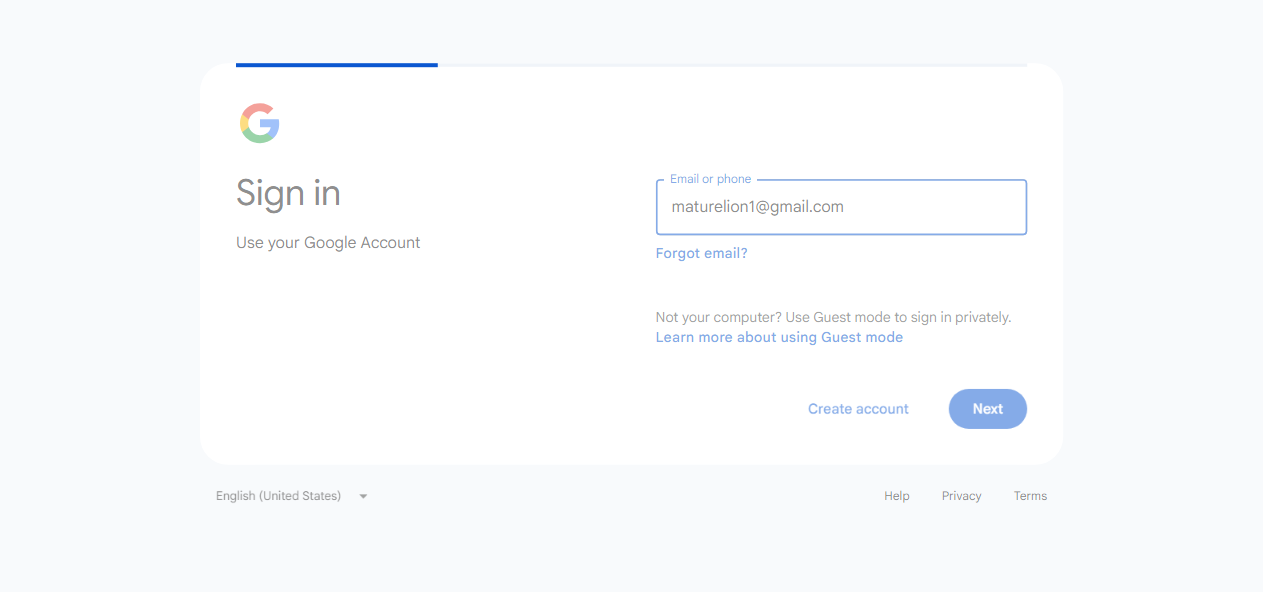
Task: Open the Terms link in footer
Action: point(1030,496)
